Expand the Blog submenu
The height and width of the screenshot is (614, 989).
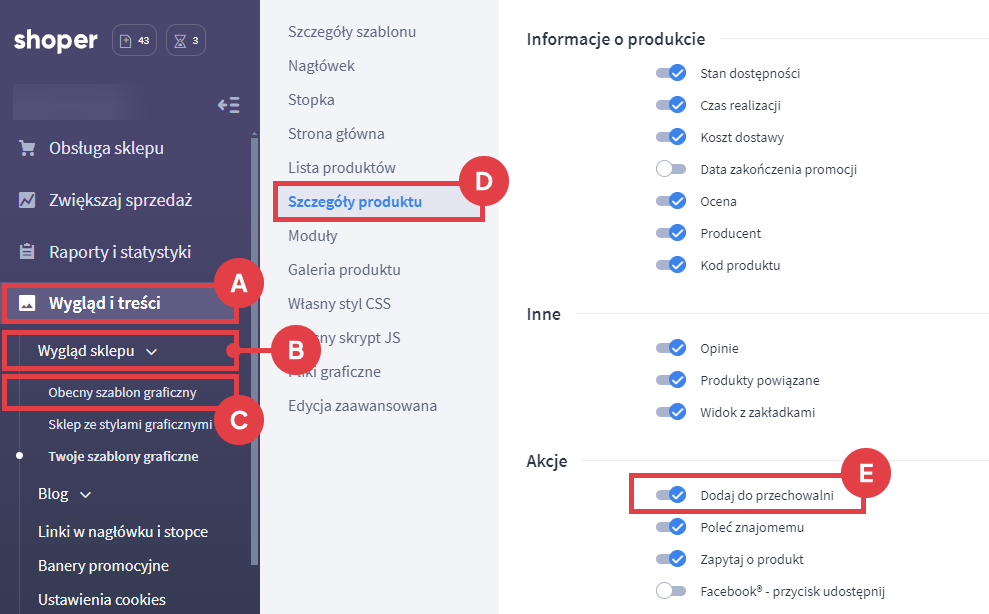(x=85, y=494)
